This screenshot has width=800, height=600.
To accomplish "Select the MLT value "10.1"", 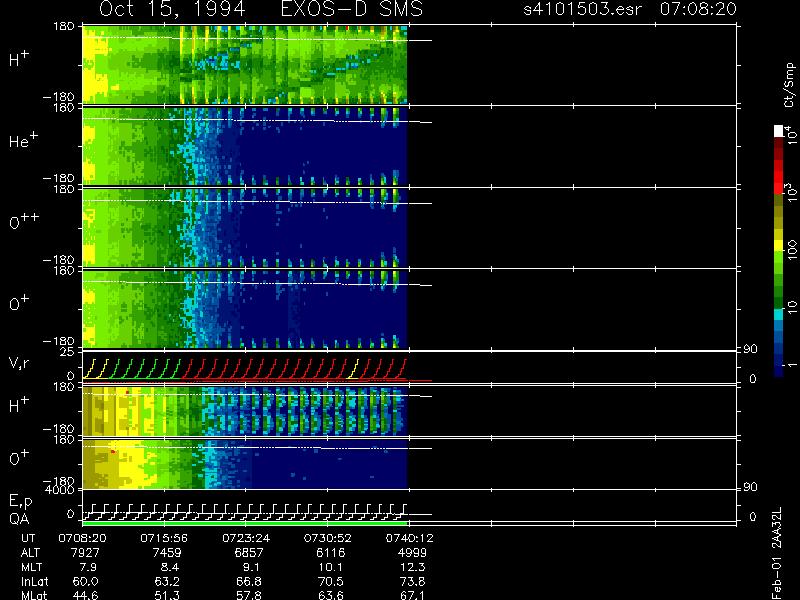I will tap(330, 567).
